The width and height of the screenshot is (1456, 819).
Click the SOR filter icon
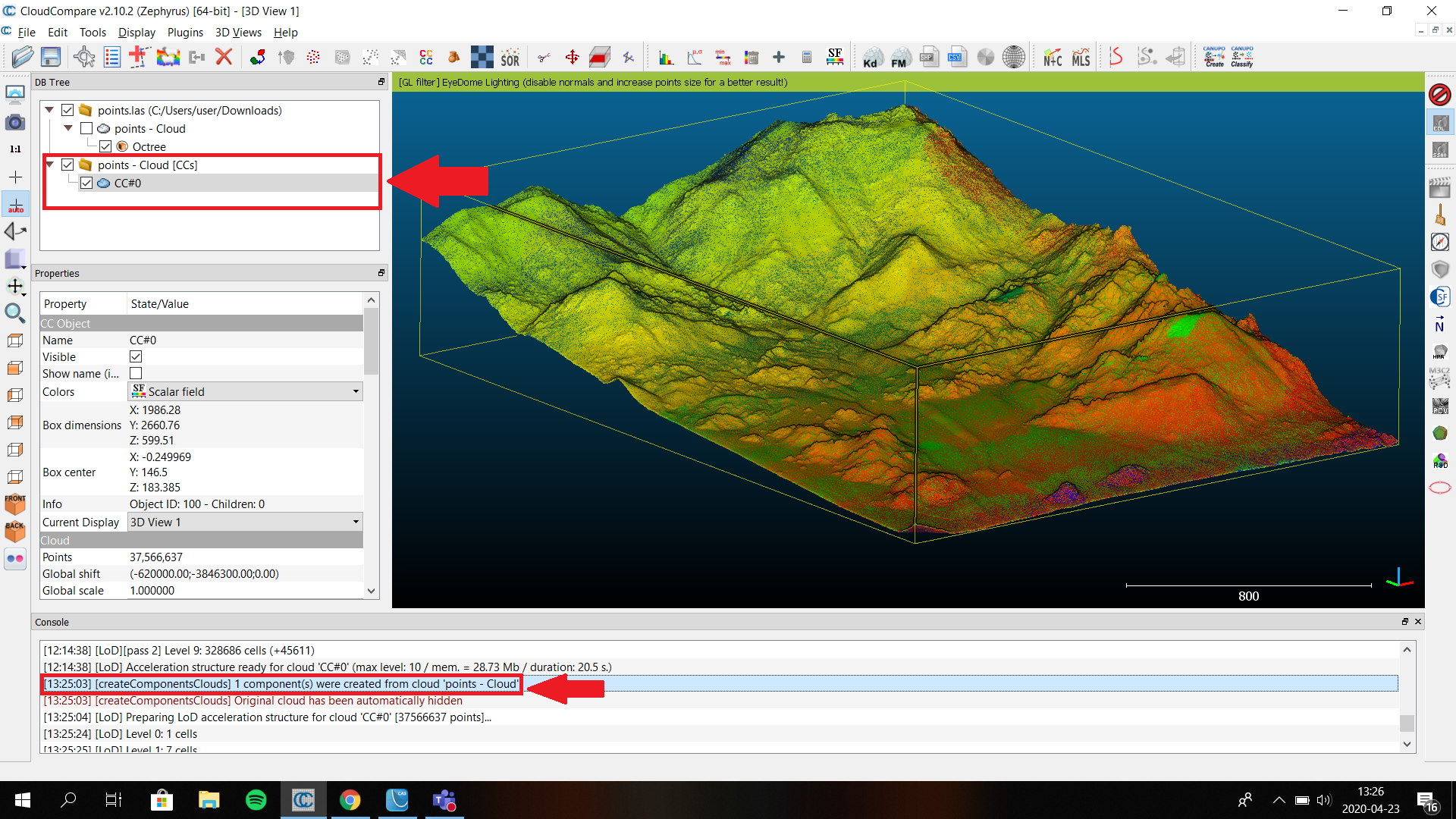click(510, 57)
